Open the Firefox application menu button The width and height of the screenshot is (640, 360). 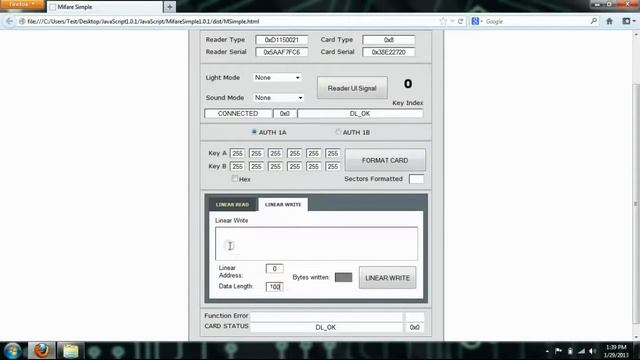click(22, 4)
